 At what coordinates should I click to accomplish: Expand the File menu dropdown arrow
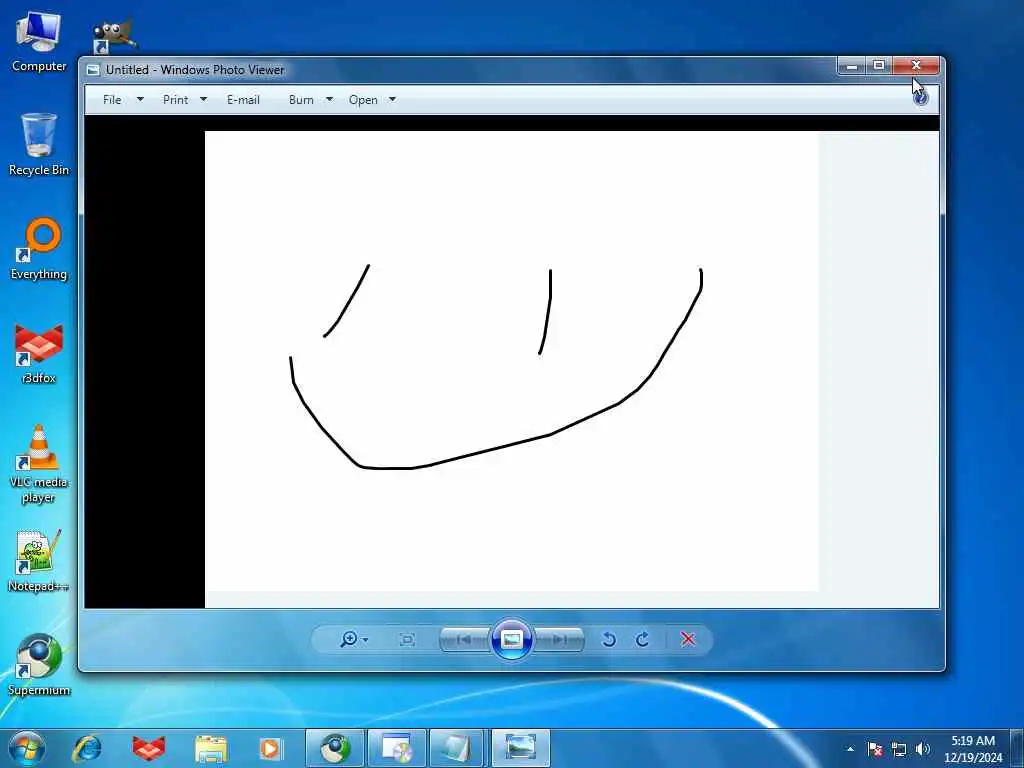tap(140, 99)
